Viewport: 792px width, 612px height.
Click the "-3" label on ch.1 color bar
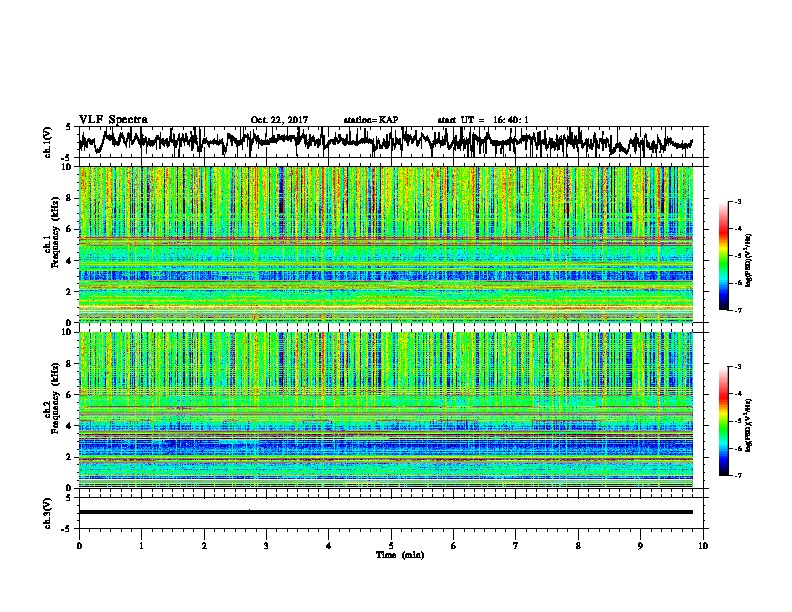[738, 201]
